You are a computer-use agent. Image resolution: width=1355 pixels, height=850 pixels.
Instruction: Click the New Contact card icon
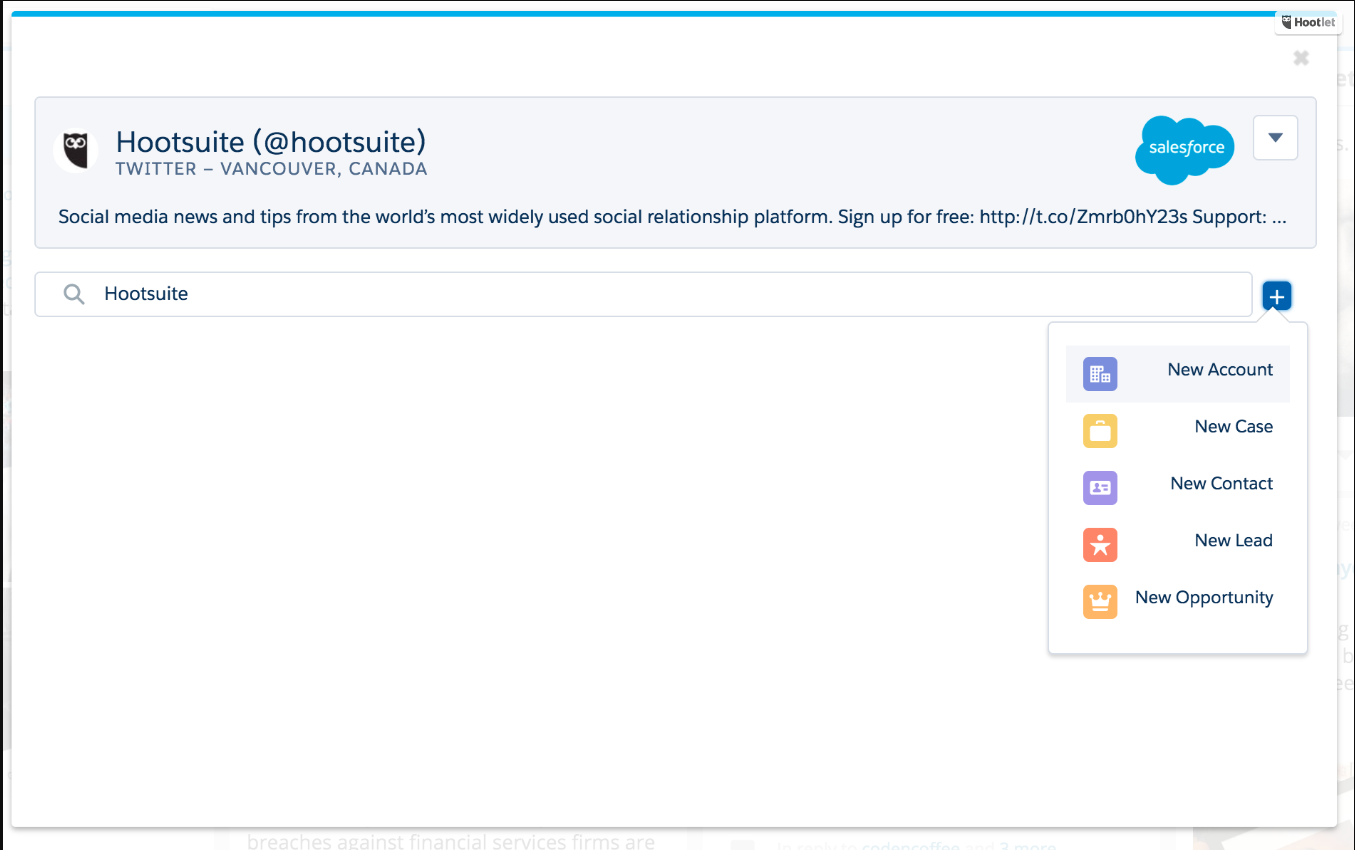1100,488
